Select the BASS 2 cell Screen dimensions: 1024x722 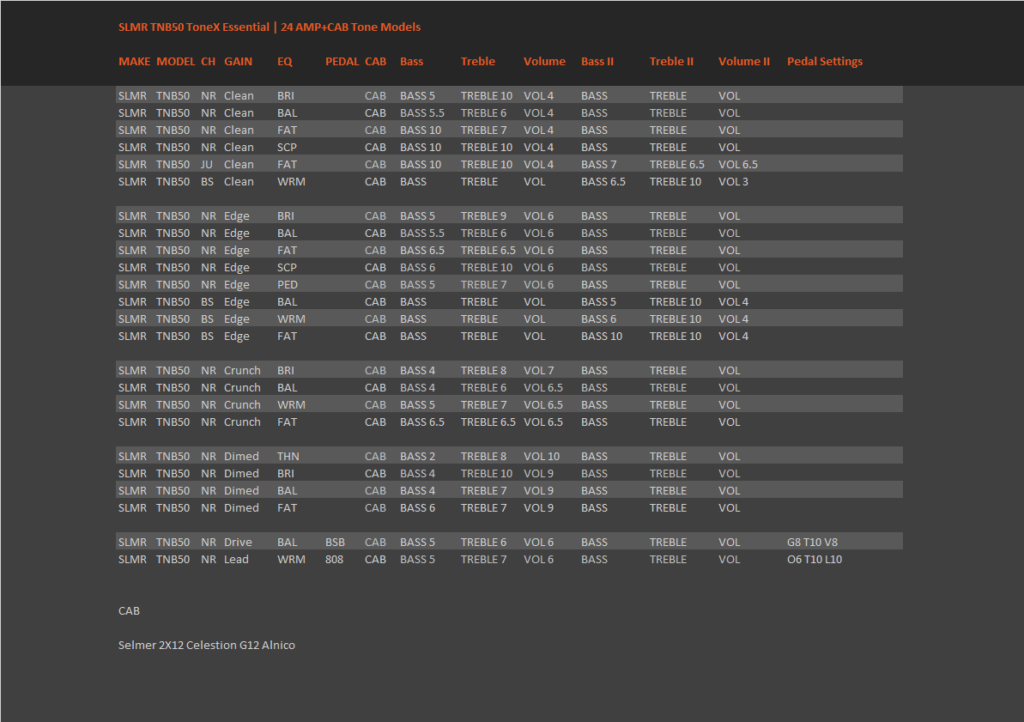tap(417, 456)
